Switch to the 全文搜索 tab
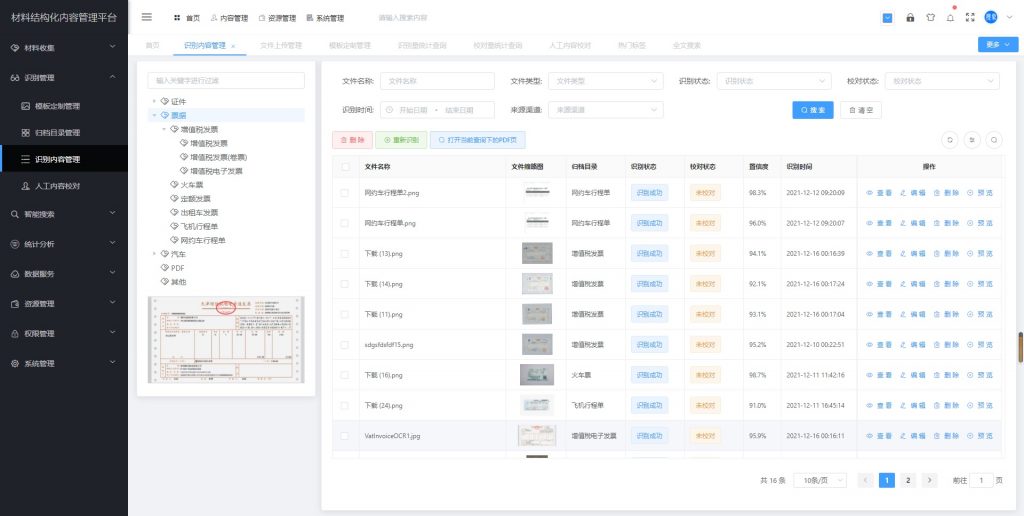This screenshot has height=516, width=1024. pyautogui.click(x=686, y=46)
